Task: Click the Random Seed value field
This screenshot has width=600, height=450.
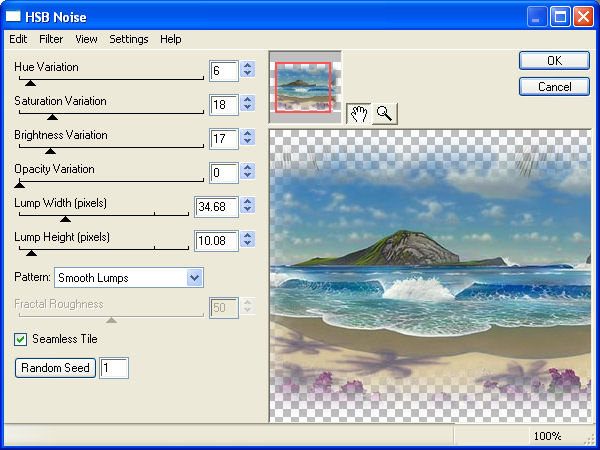Action: (x=114, y=368)
